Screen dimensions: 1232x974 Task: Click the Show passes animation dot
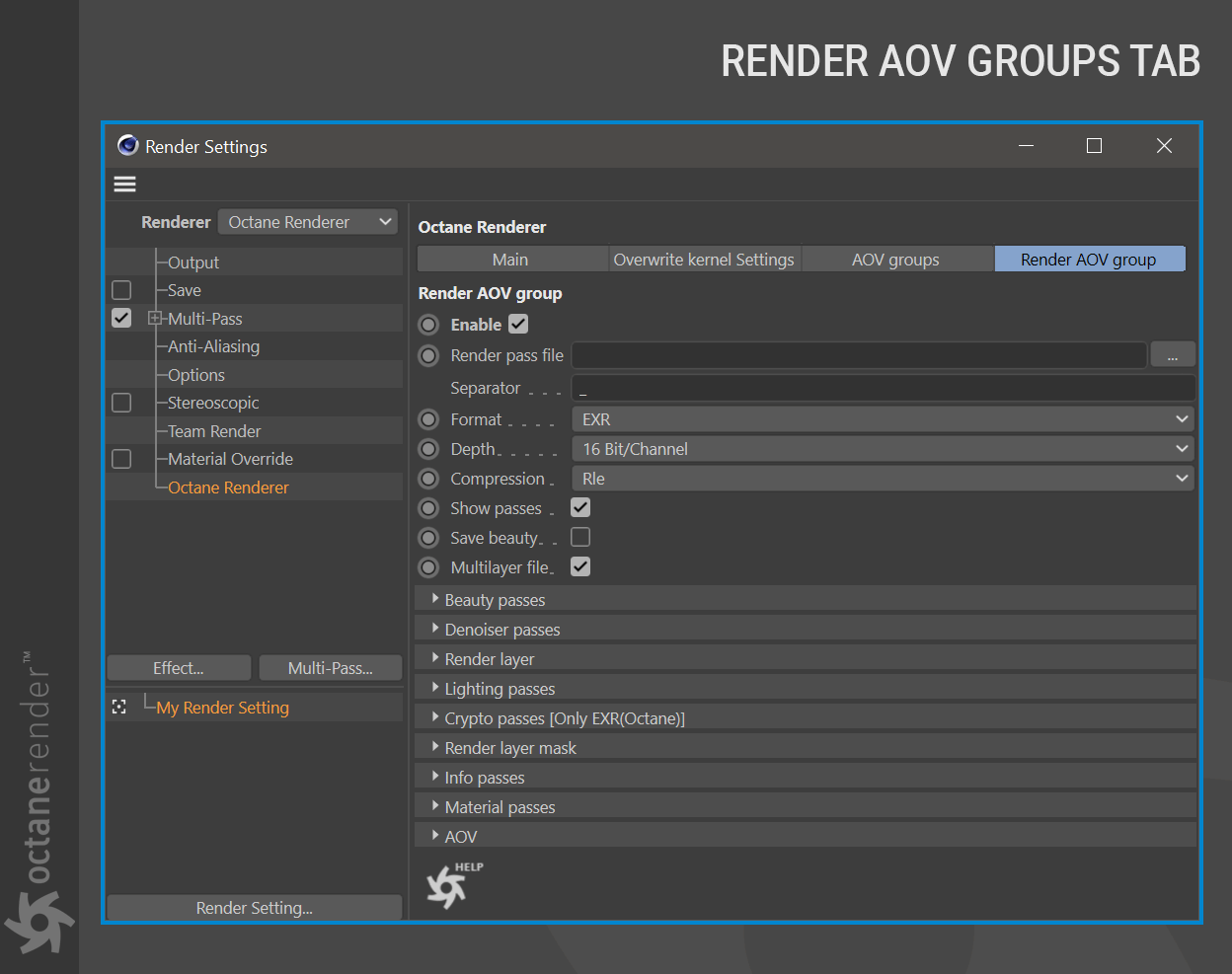click(428, 508)
